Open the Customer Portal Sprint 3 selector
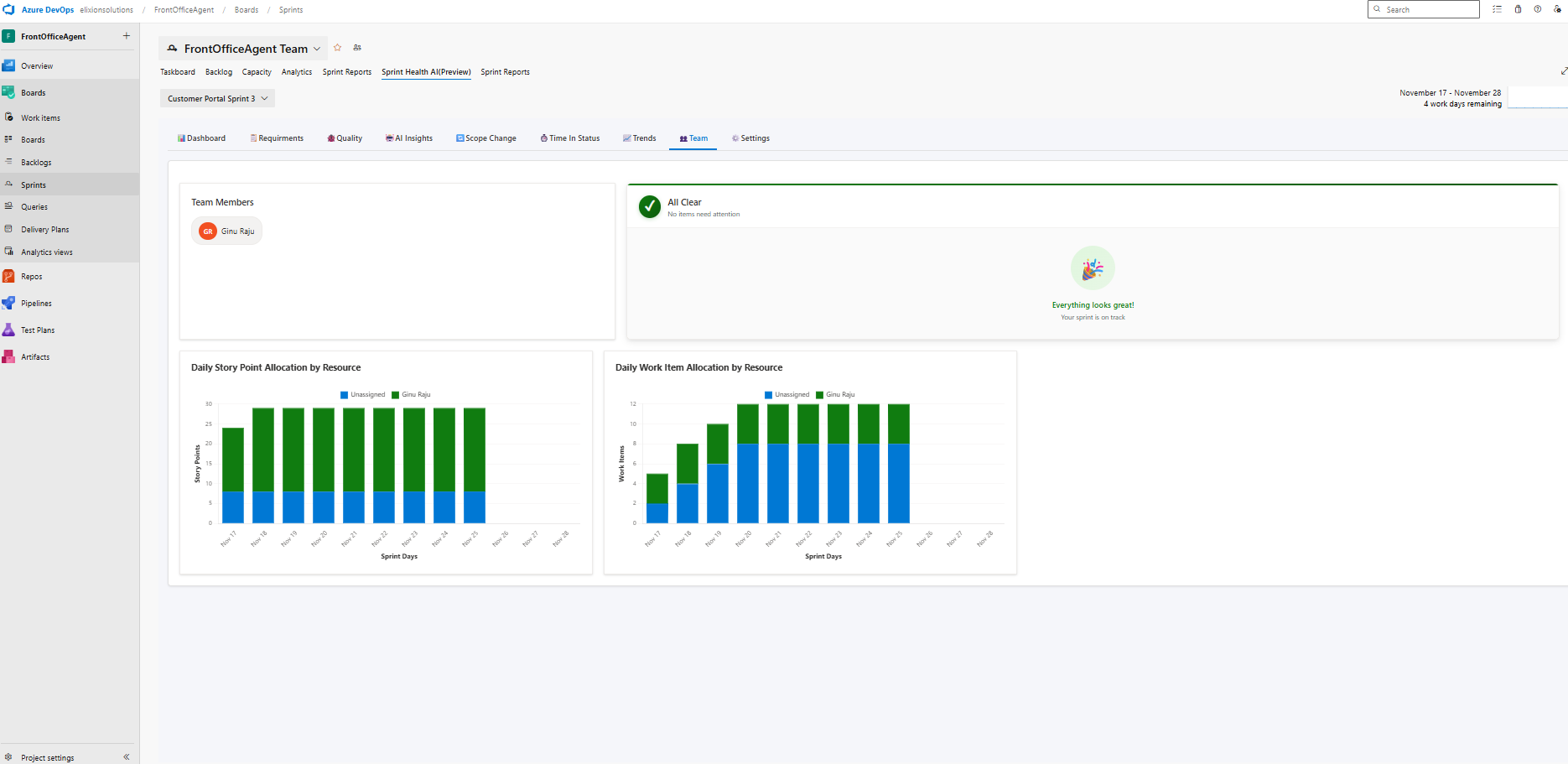Screen dimensions: 1568x764 pyautogui.click(x=217, y=99)
